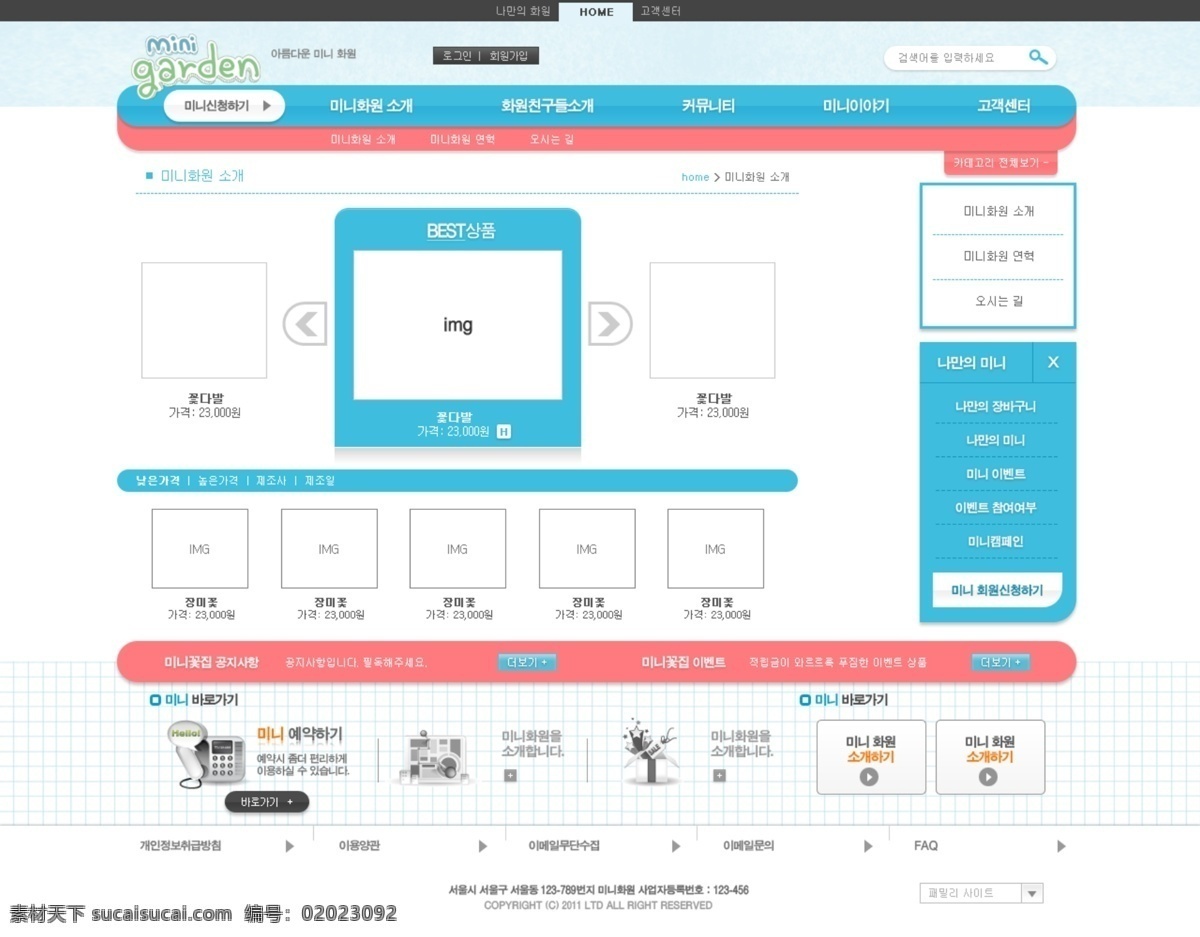This screenshot has width=1200, height=937.
Task: Click the 미니 회원신청하기 sidebar button
Action: 997,590
